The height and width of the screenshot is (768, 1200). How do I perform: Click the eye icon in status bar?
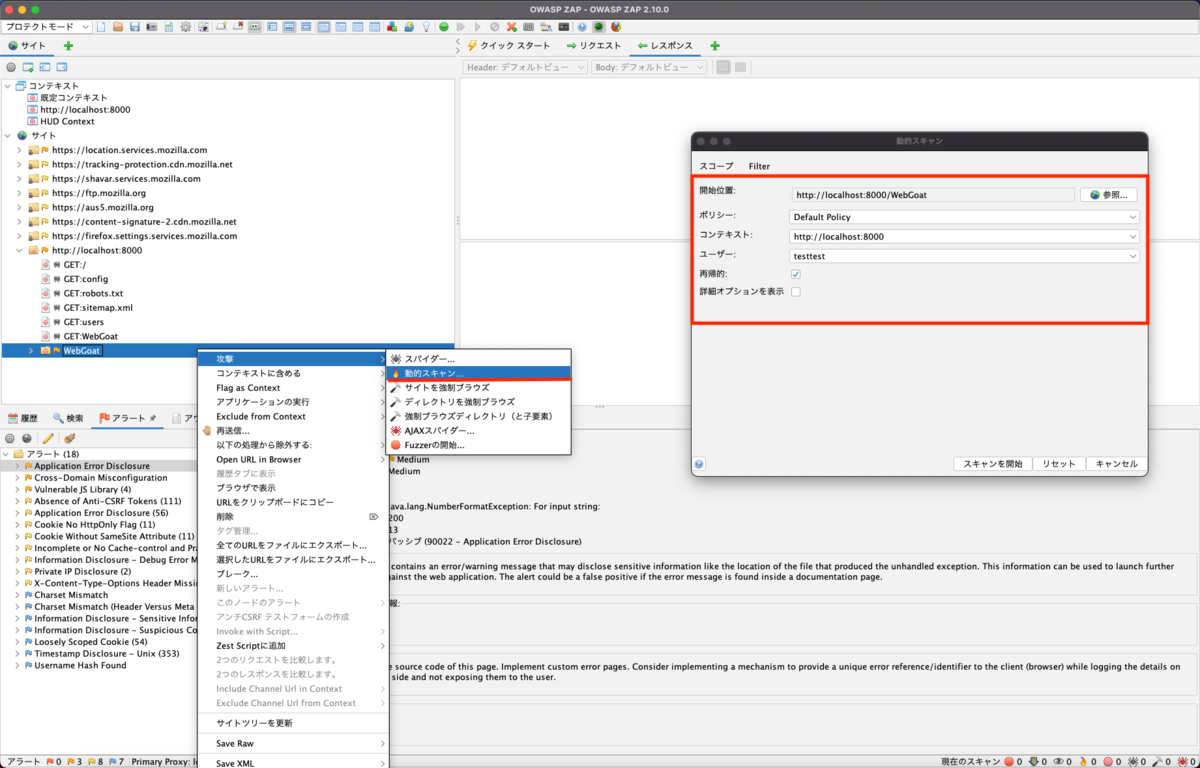coord(1058,762)
